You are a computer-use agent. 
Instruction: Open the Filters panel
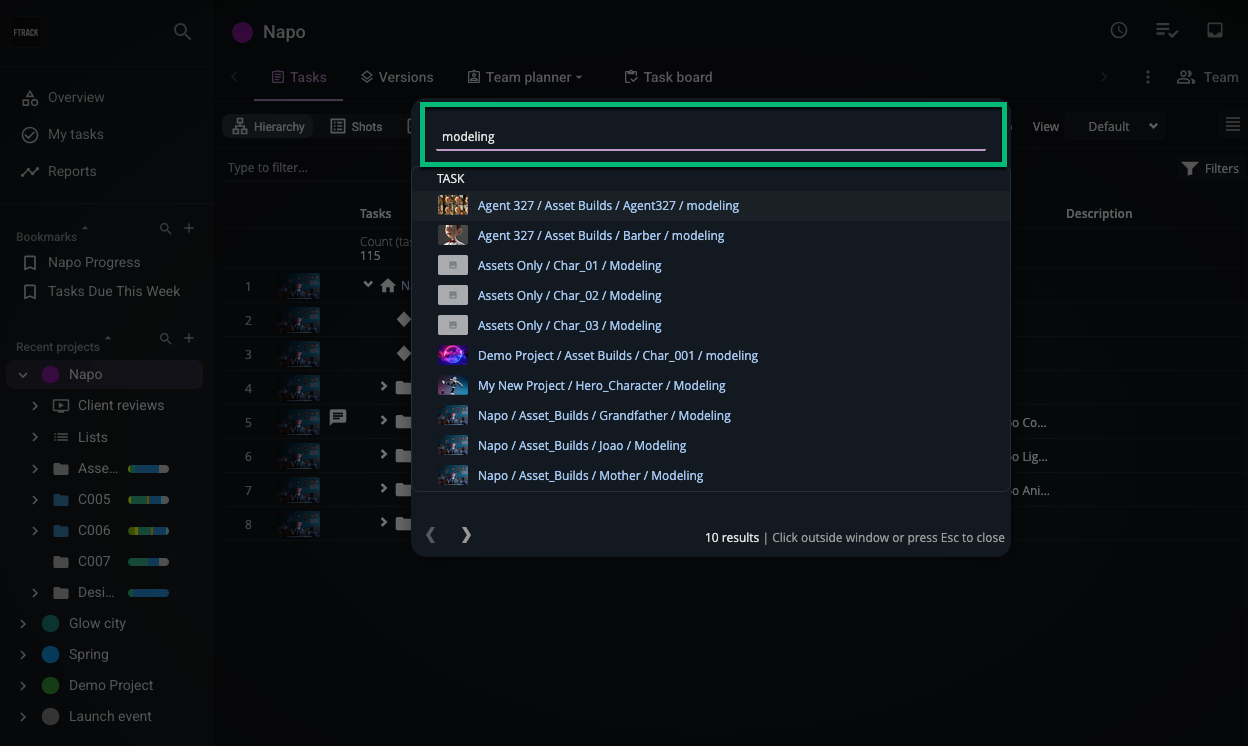(1210, 169)
